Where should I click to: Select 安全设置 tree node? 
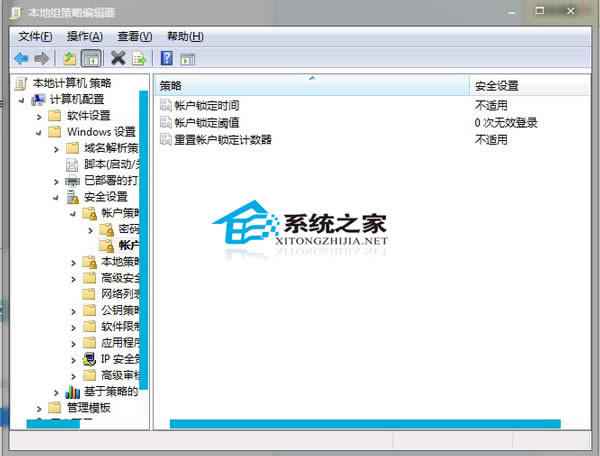tap(106, 197)
